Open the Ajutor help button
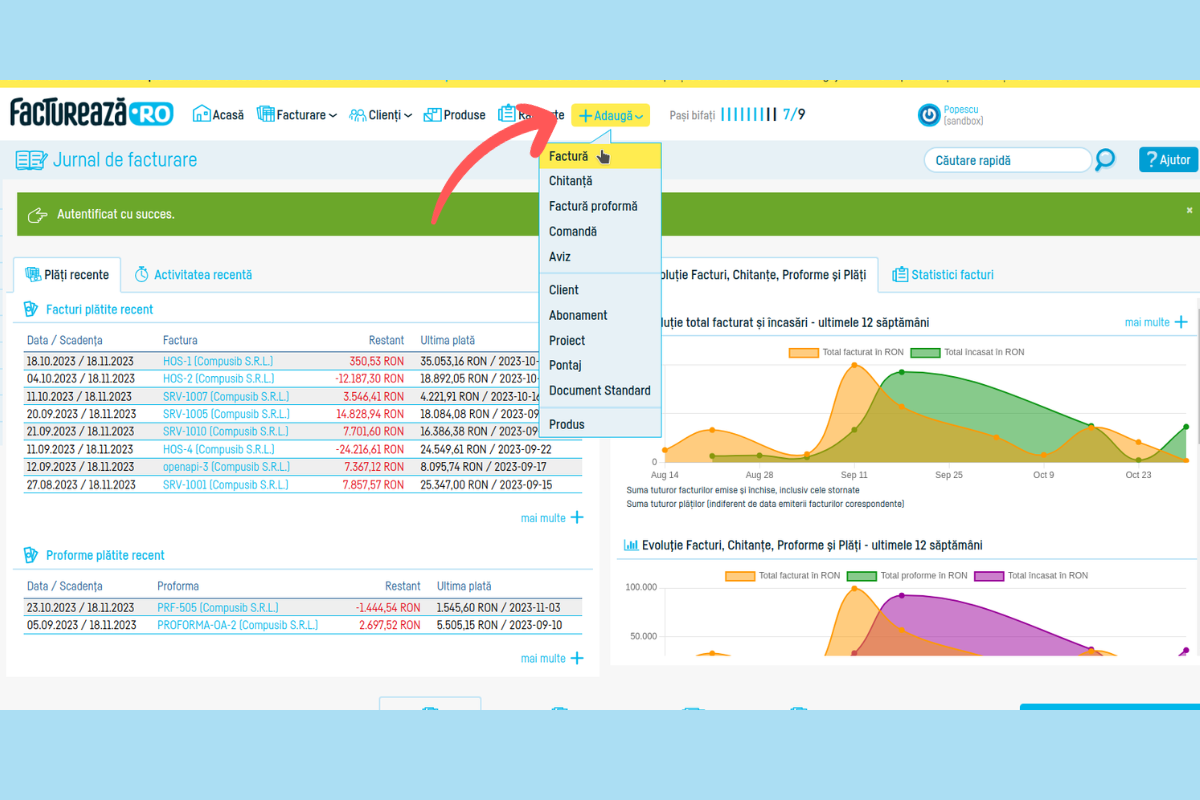 click(1167, 160)
